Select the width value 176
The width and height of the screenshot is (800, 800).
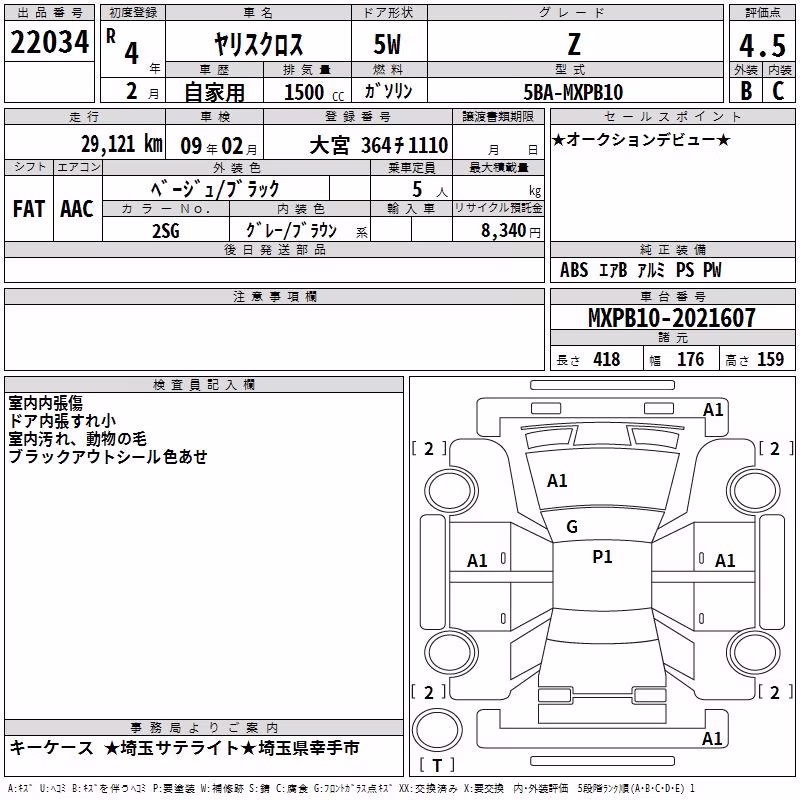690,360
